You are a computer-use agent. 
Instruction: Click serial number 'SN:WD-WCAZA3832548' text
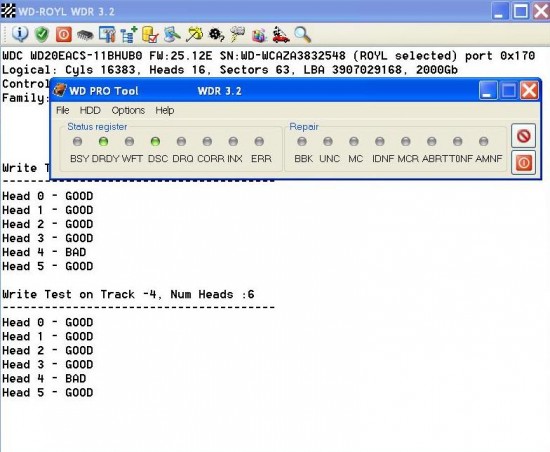[x=283, y=56]
